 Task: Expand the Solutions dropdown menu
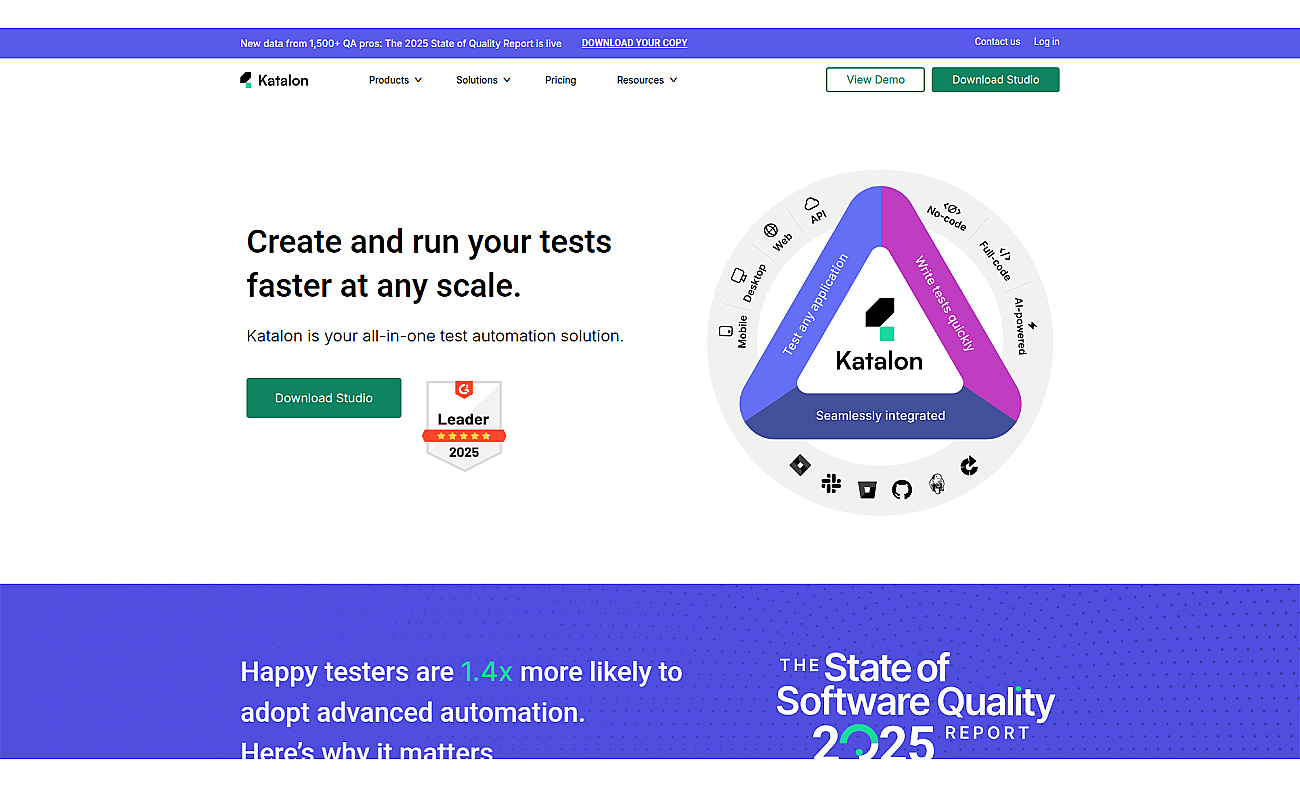pos(483,80)
